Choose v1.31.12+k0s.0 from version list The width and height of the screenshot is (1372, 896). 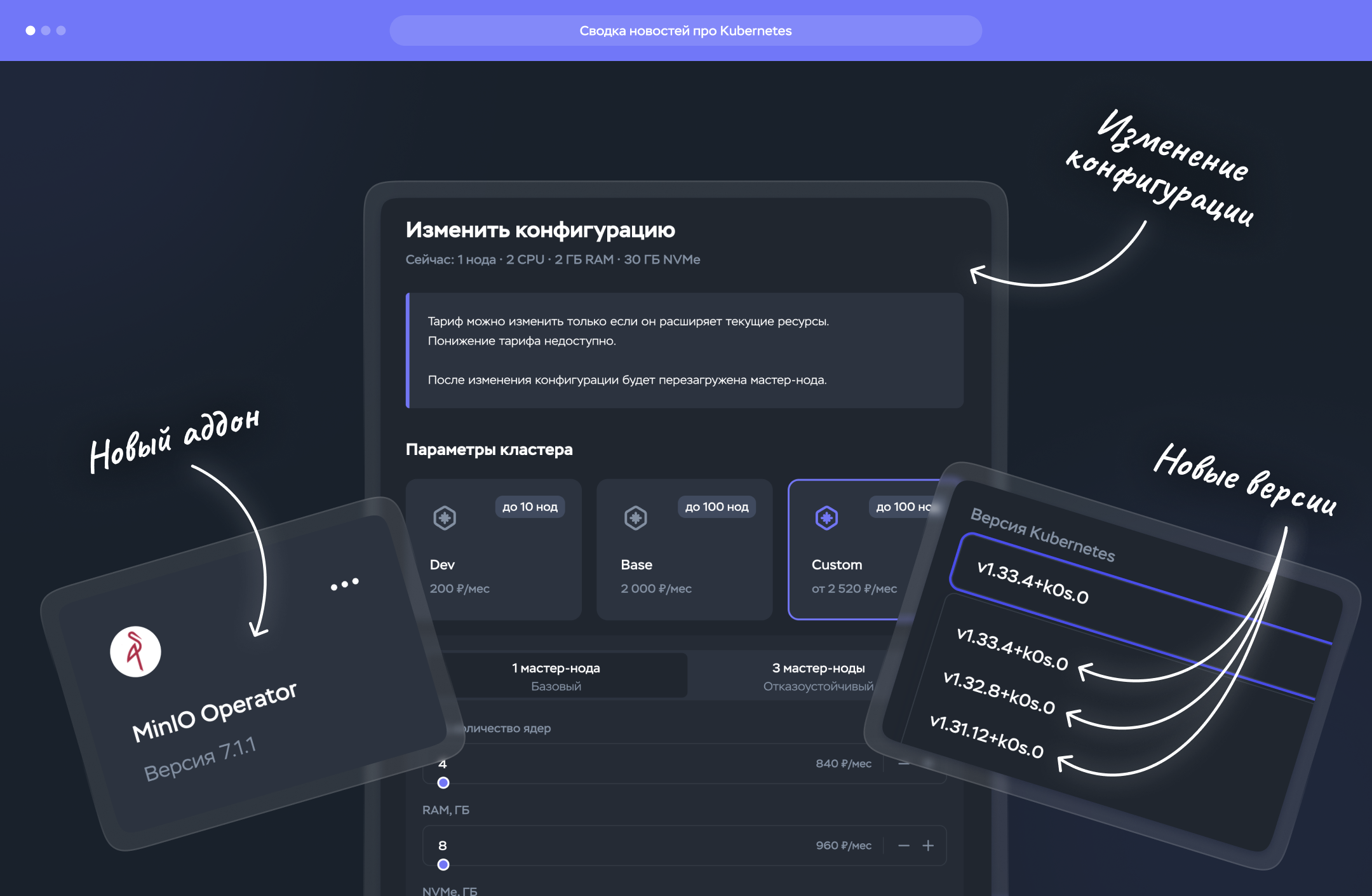(986, 737)
